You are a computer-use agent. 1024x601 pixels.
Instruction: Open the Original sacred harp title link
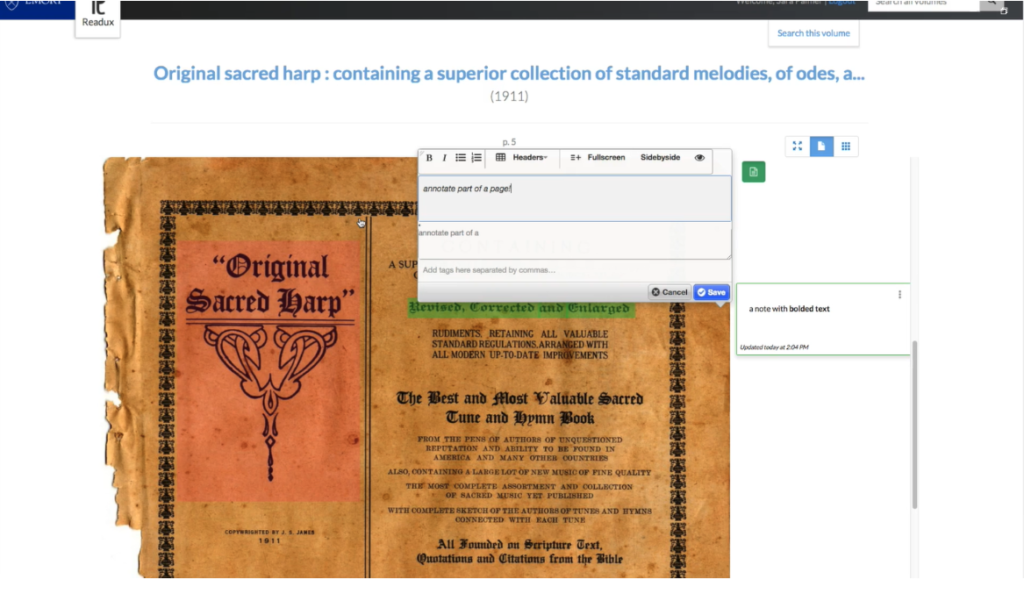508,73
